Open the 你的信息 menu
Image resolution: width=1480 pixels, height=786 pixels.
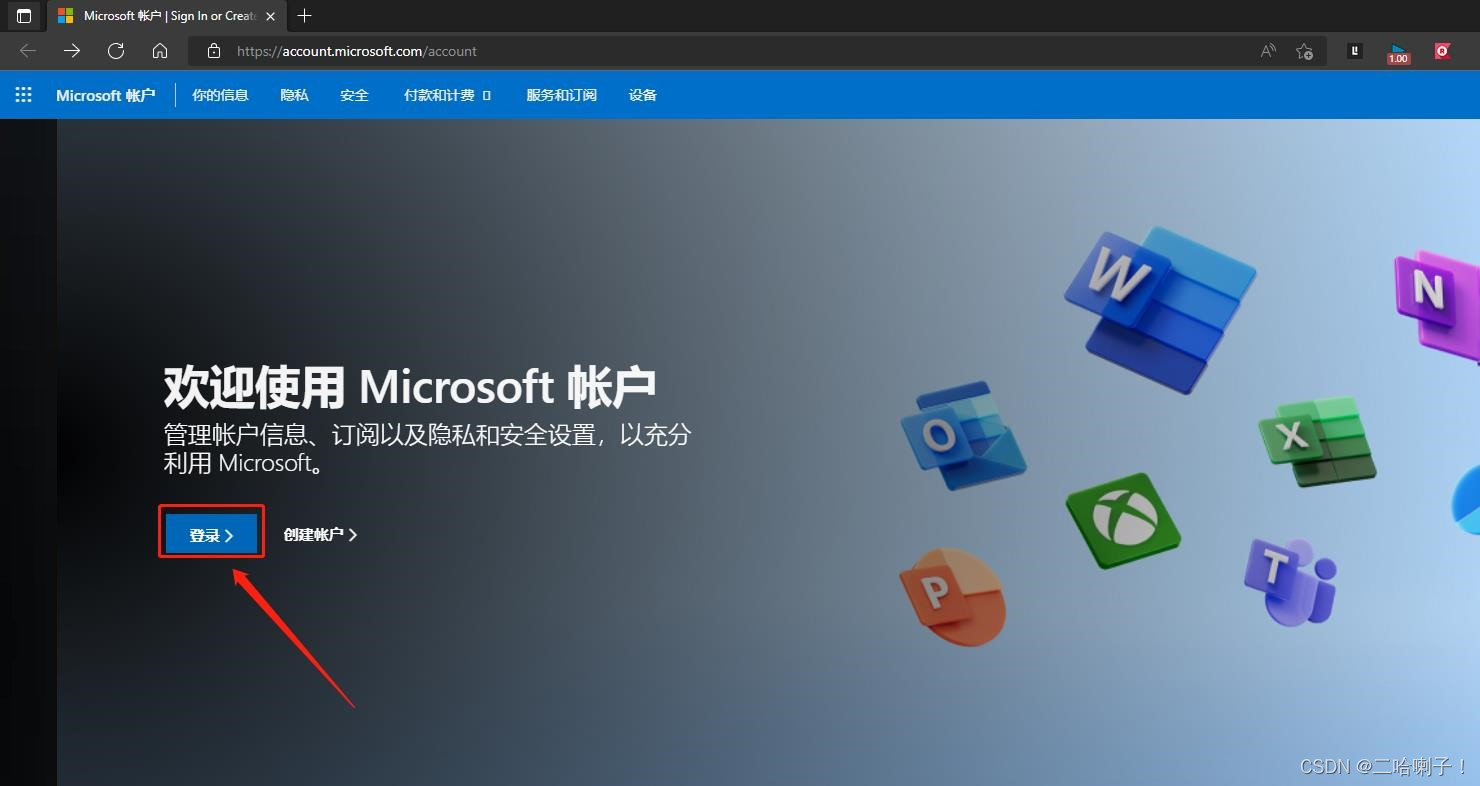[220, 95]
